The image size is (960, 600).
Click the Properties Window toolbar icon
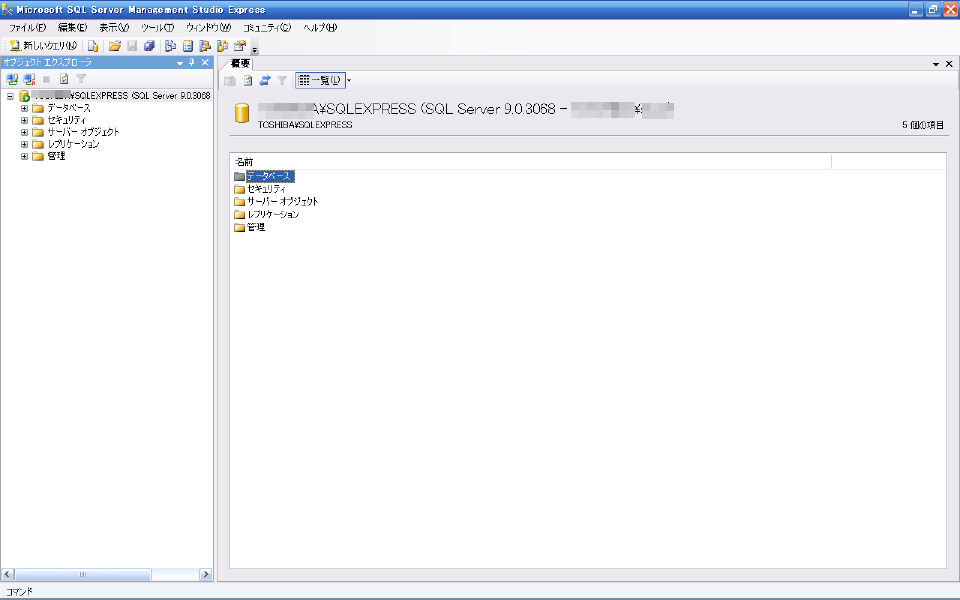(x=239, y=46)
